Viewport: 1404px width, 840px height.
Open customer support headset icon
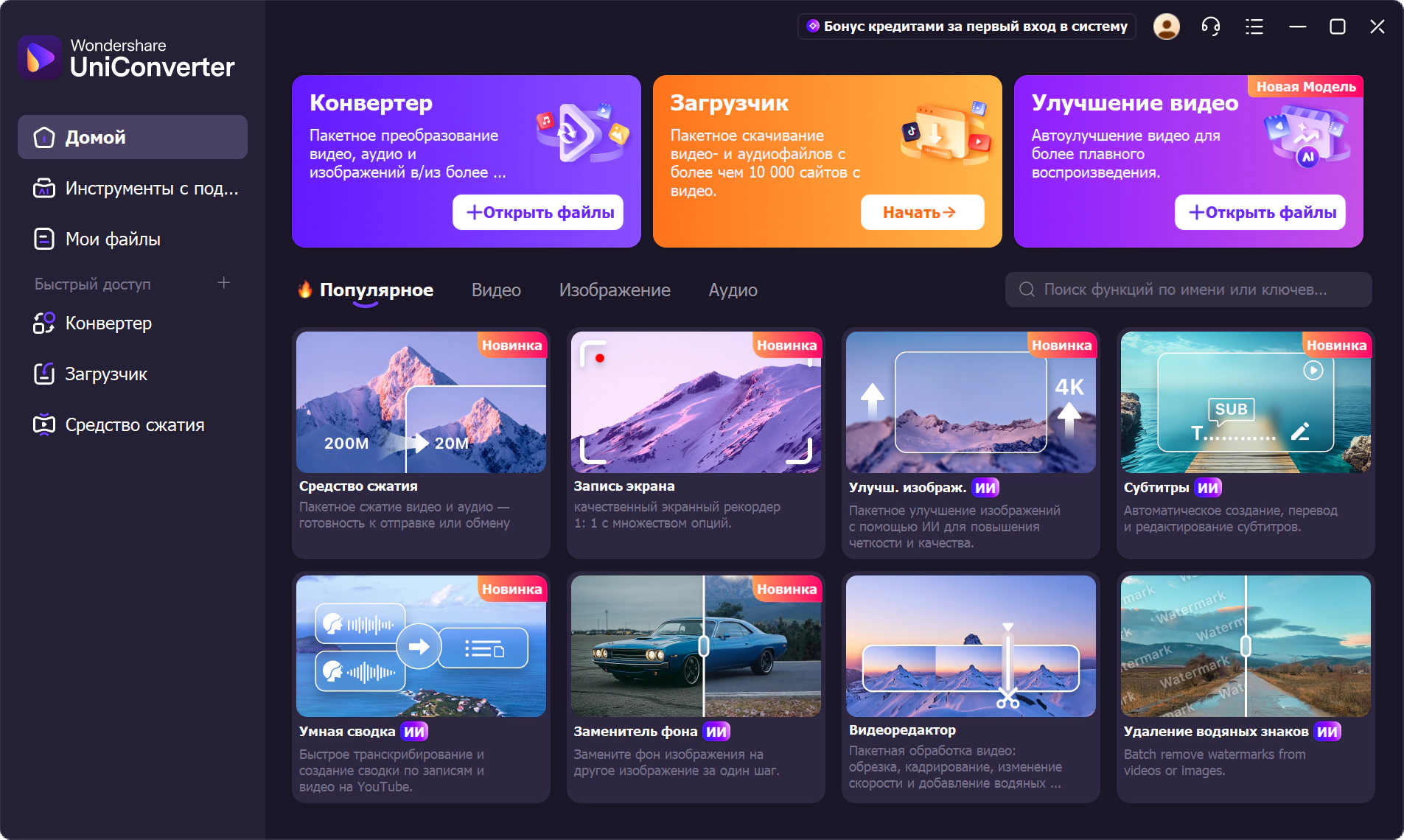1210,27
